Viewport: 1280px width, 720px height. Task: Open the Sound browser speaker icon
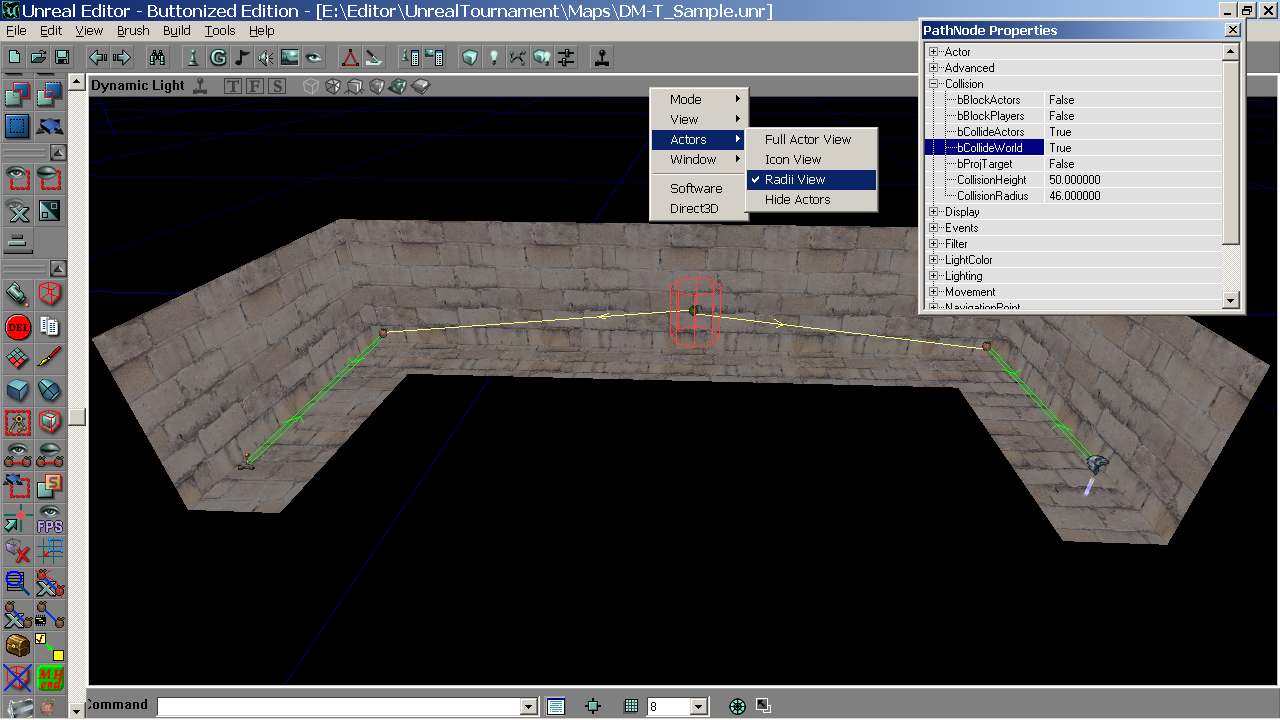pyautogui.click(x=266, y=57)
